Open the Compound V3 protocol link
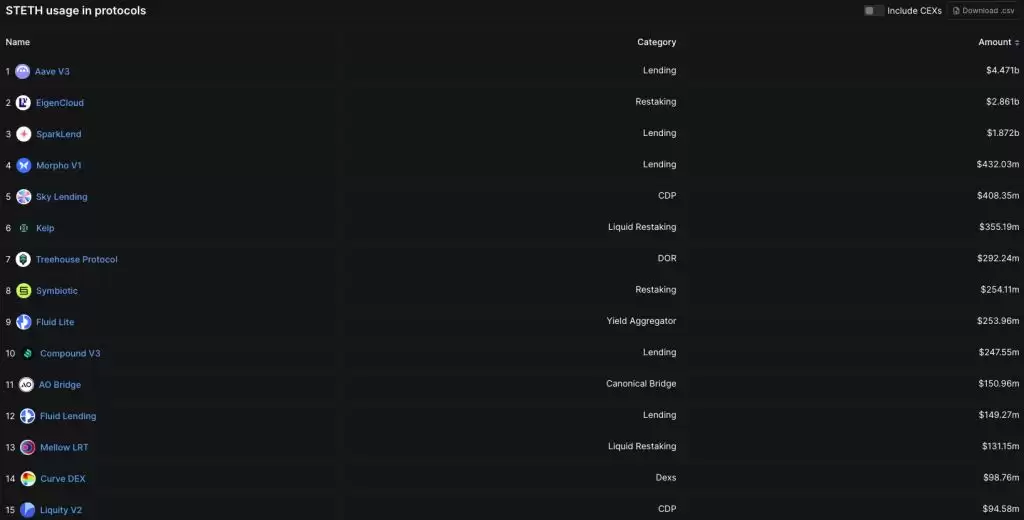The image size is (1024, 520). [70, 353]
